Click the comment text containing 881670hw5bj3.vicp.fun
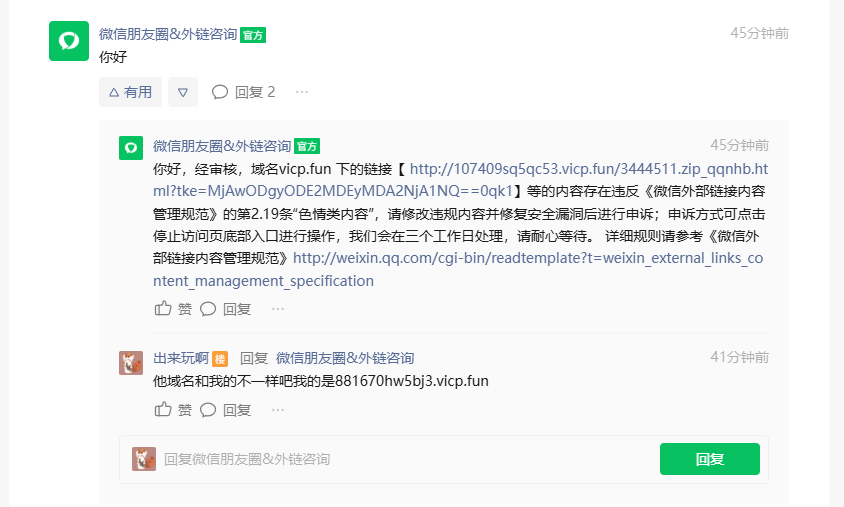 click(x=321, y=381)
